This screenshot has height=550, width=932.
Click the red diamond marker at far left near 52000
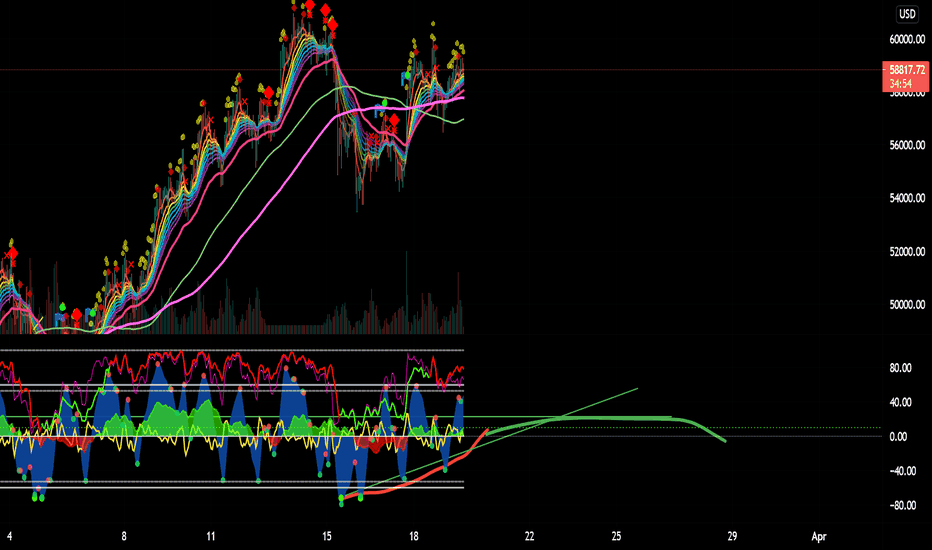pyautogui.click(x=13, y=254)
